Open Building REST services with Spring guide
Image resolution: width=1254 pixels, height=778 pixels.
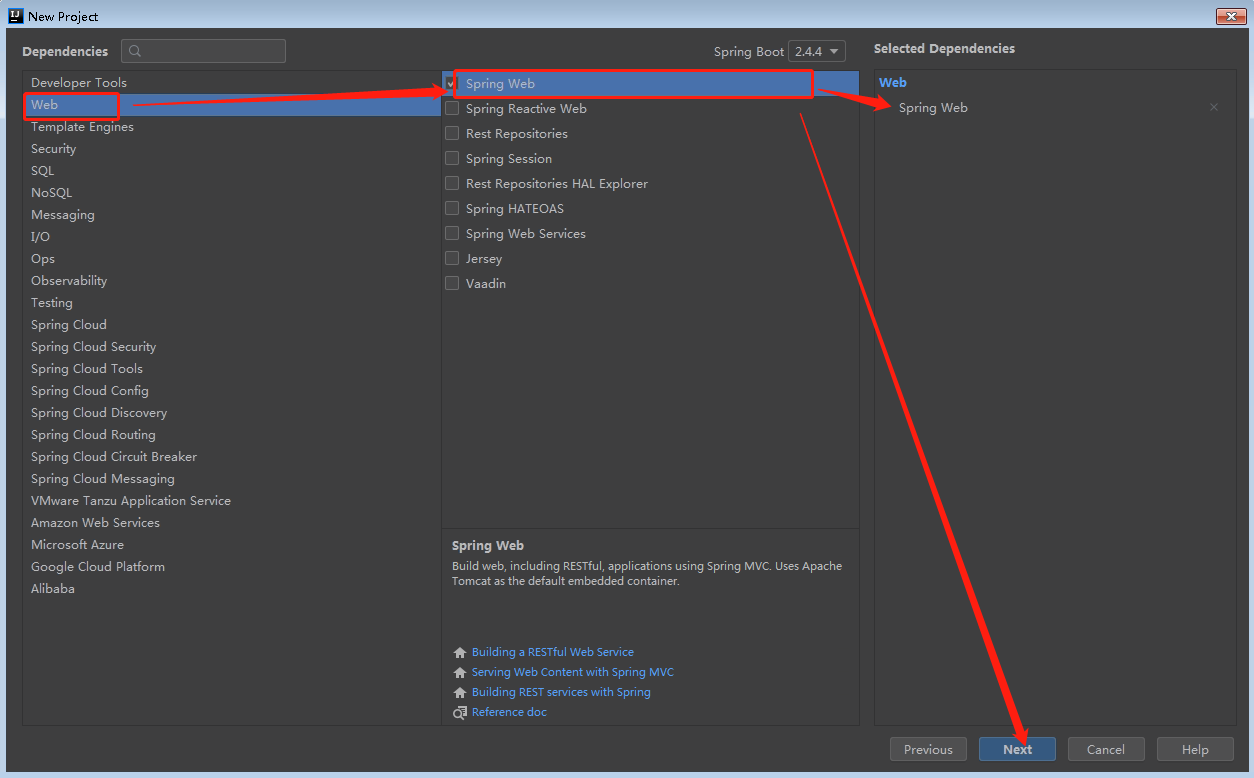pyautogui.click(x=561, y=692)
